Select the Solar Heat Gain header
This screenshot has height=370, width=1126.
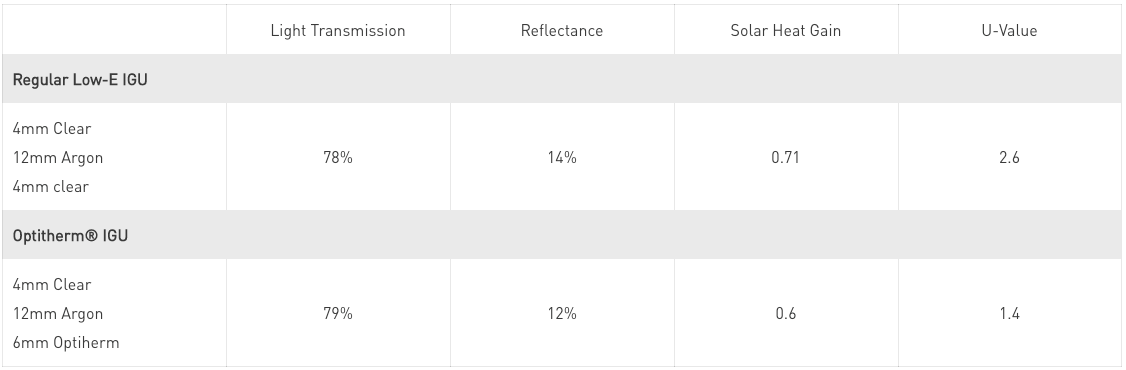[786, 30]
